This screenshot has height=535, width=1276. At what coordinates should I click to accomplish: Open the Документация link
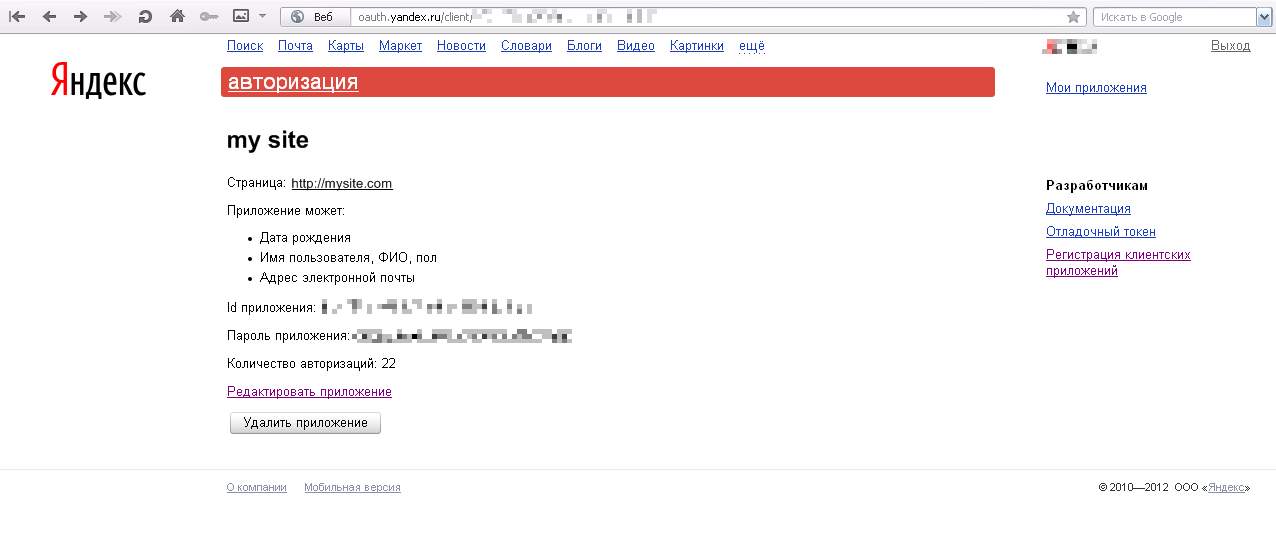tap(1088, 209)
